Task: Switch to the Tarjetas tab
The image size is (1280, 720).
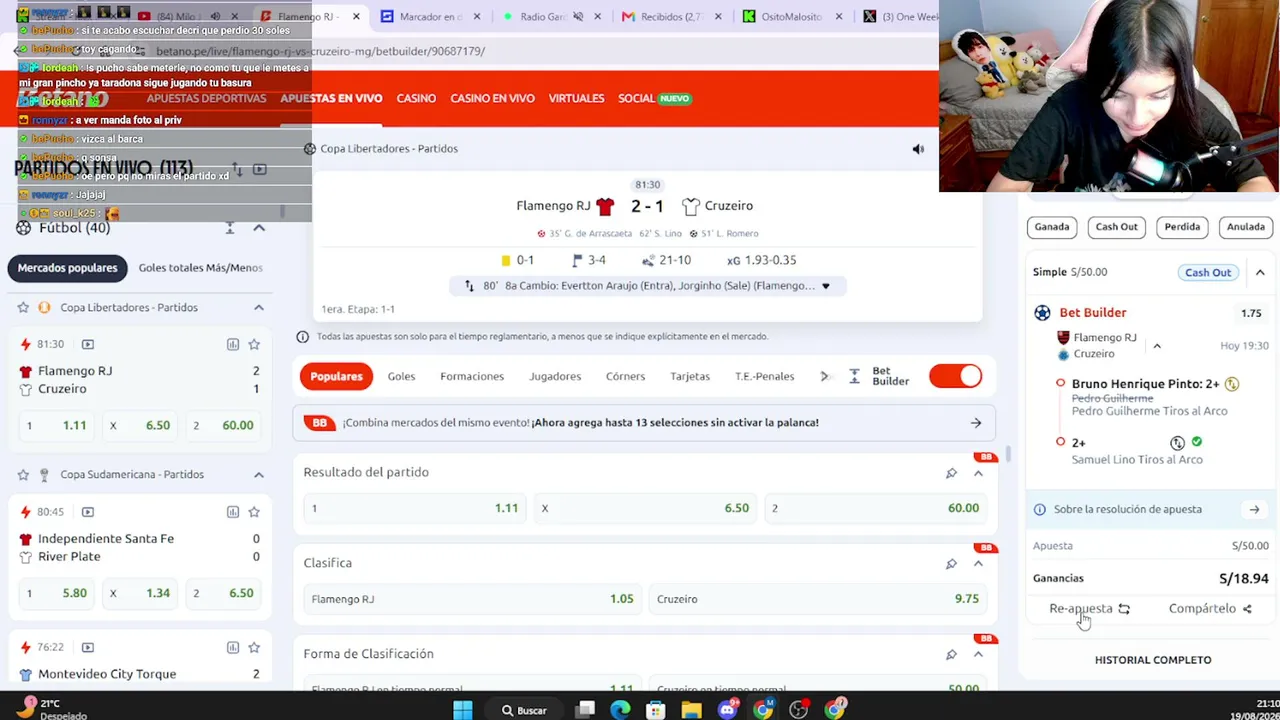Action: pos(690,376)
